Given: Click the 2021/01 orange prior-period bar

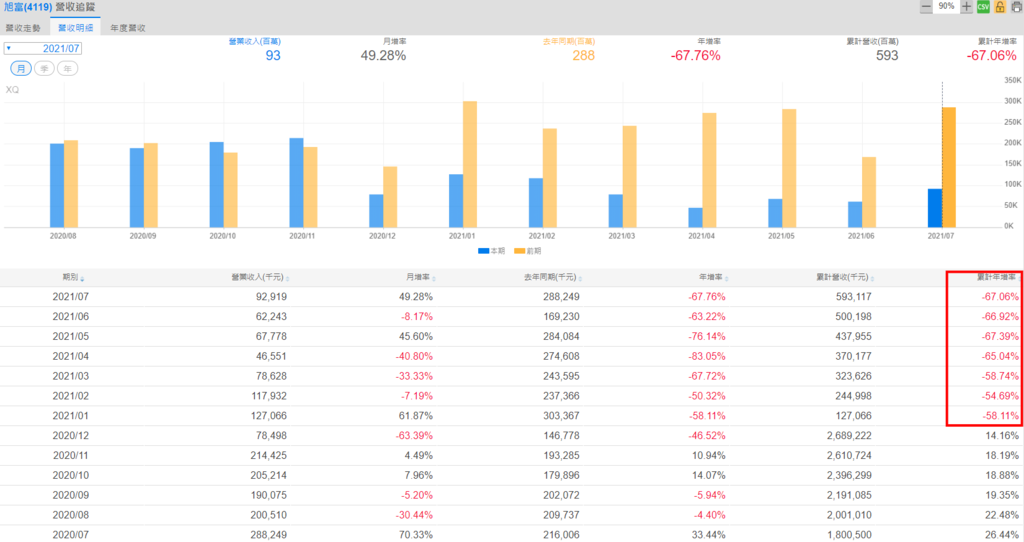Looking at the screenshot, I should (470, 165).
